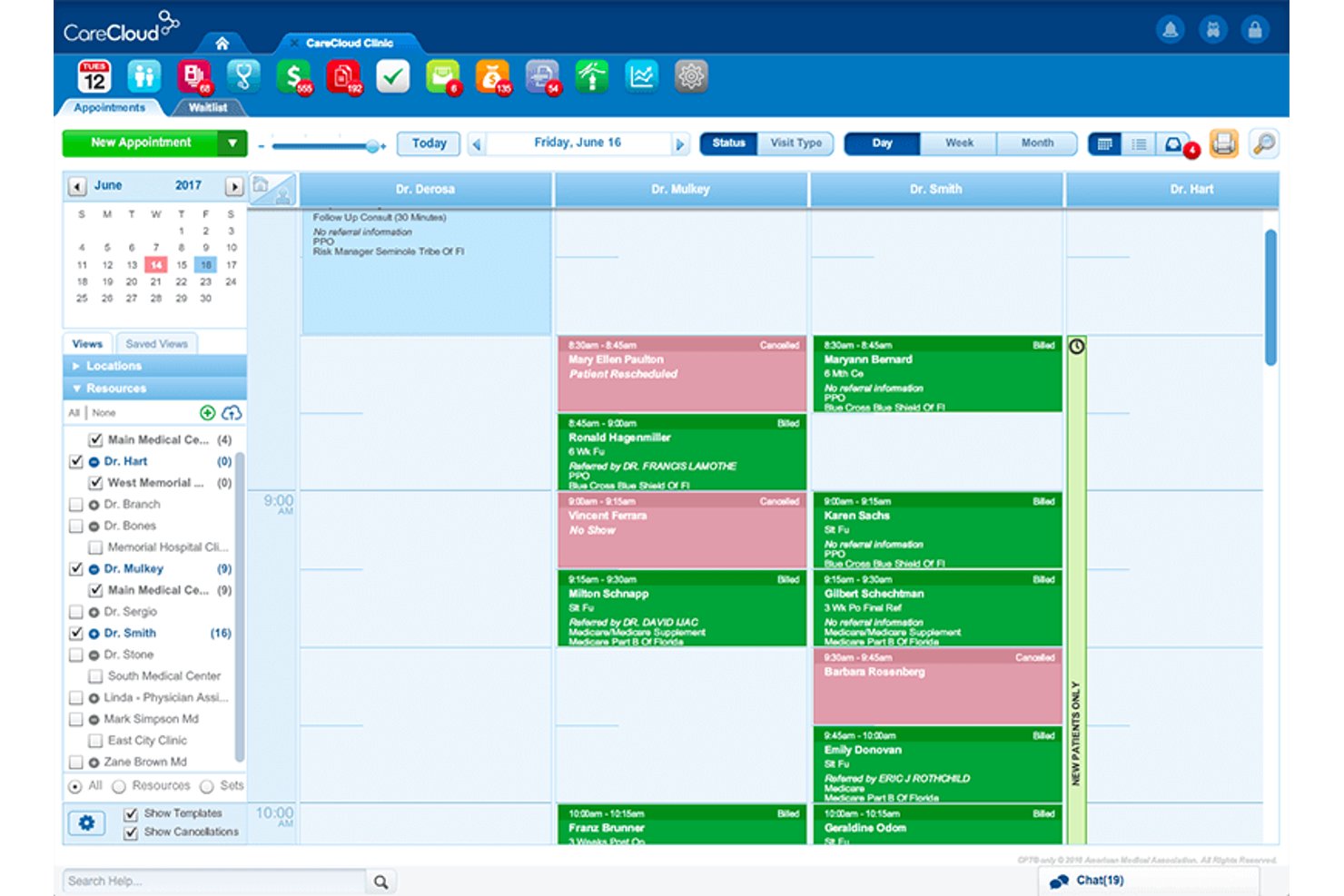Viewport: 1344px width, 896px height.
Task: Open the New Appointment dropdown arrow
Action: click(232, 143)
